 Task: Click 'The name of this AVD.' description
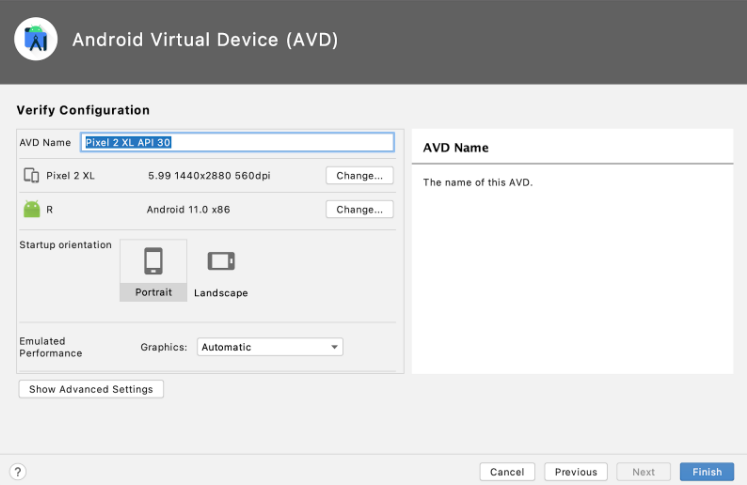coord(478,182)
